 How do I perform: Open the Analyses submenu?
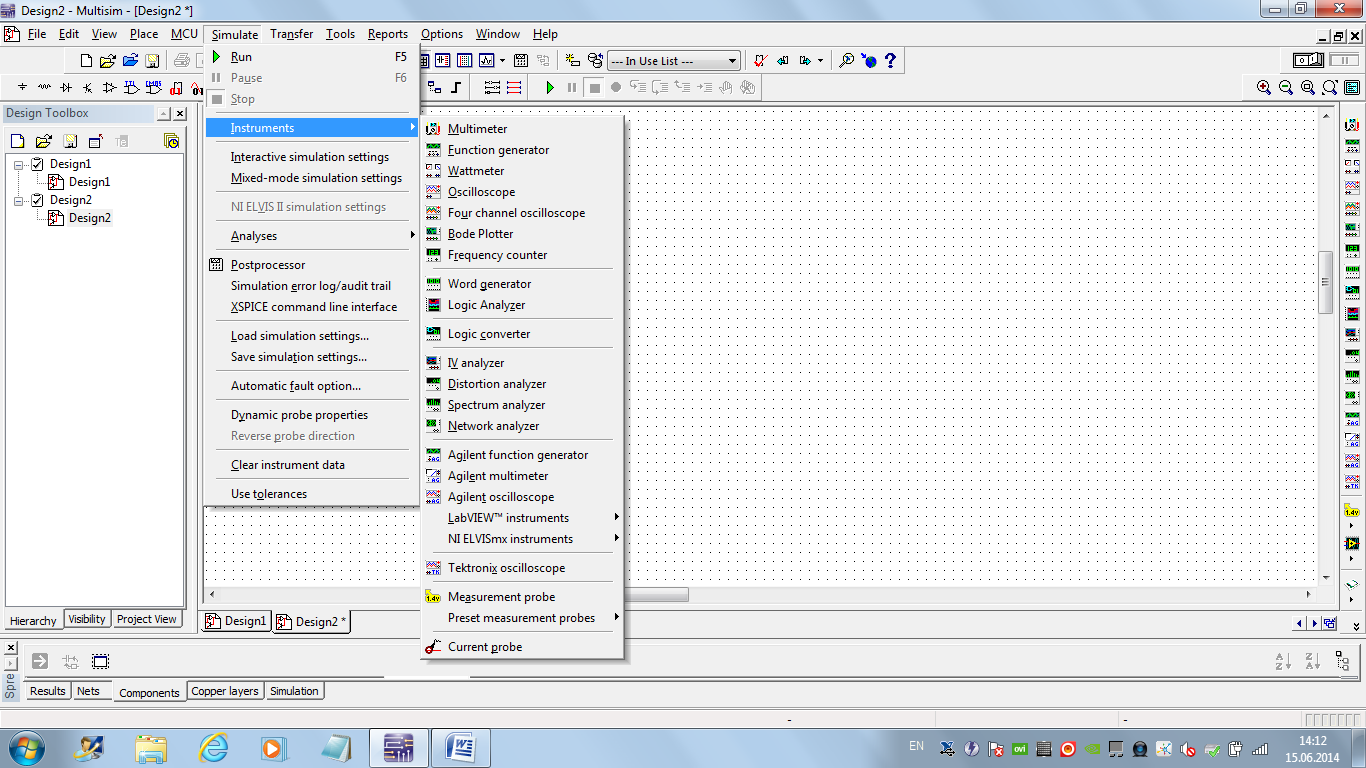pyautogui.click(x=312, y=236)
